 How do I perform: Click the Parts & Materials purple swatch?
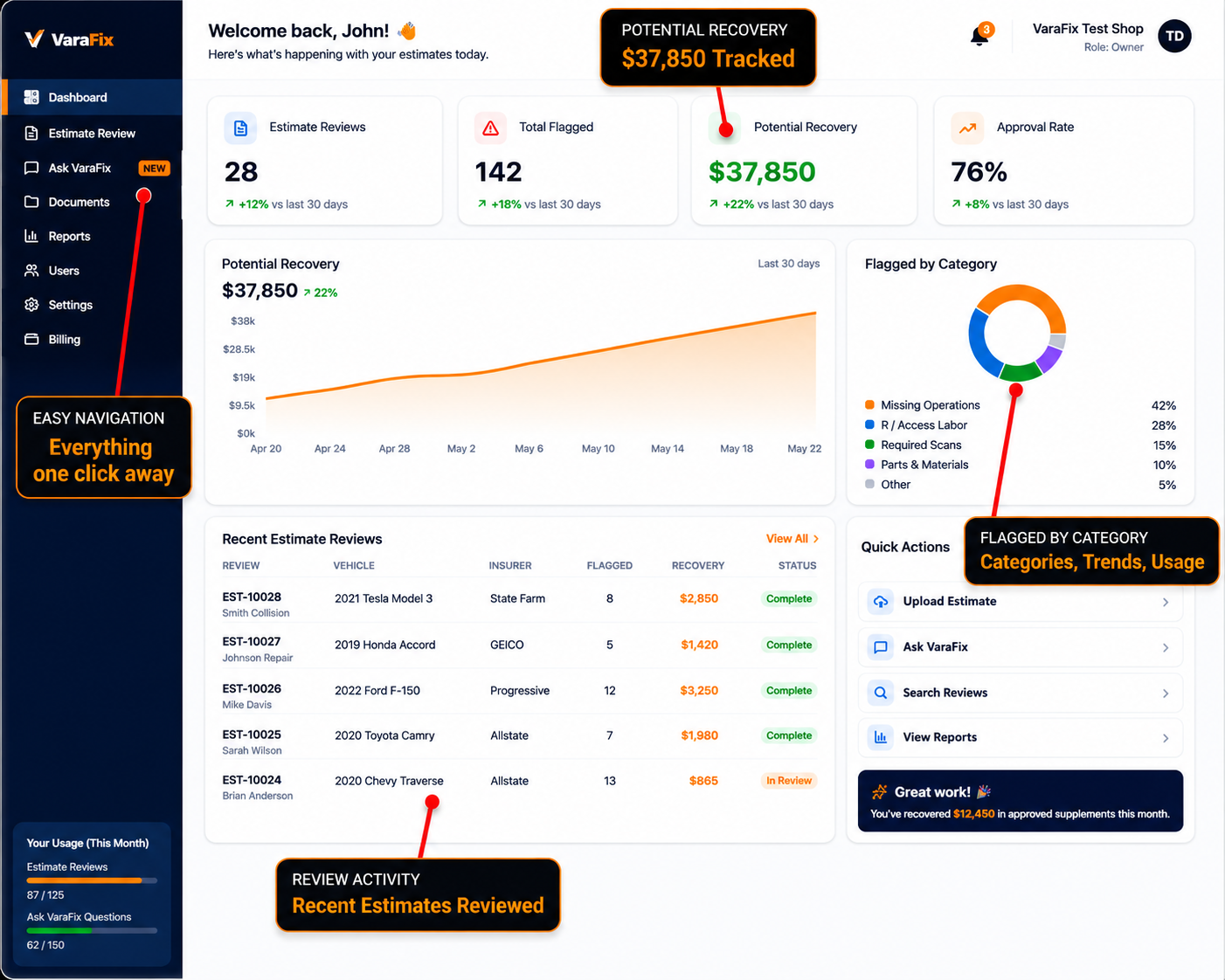click(x=869, y=465)
